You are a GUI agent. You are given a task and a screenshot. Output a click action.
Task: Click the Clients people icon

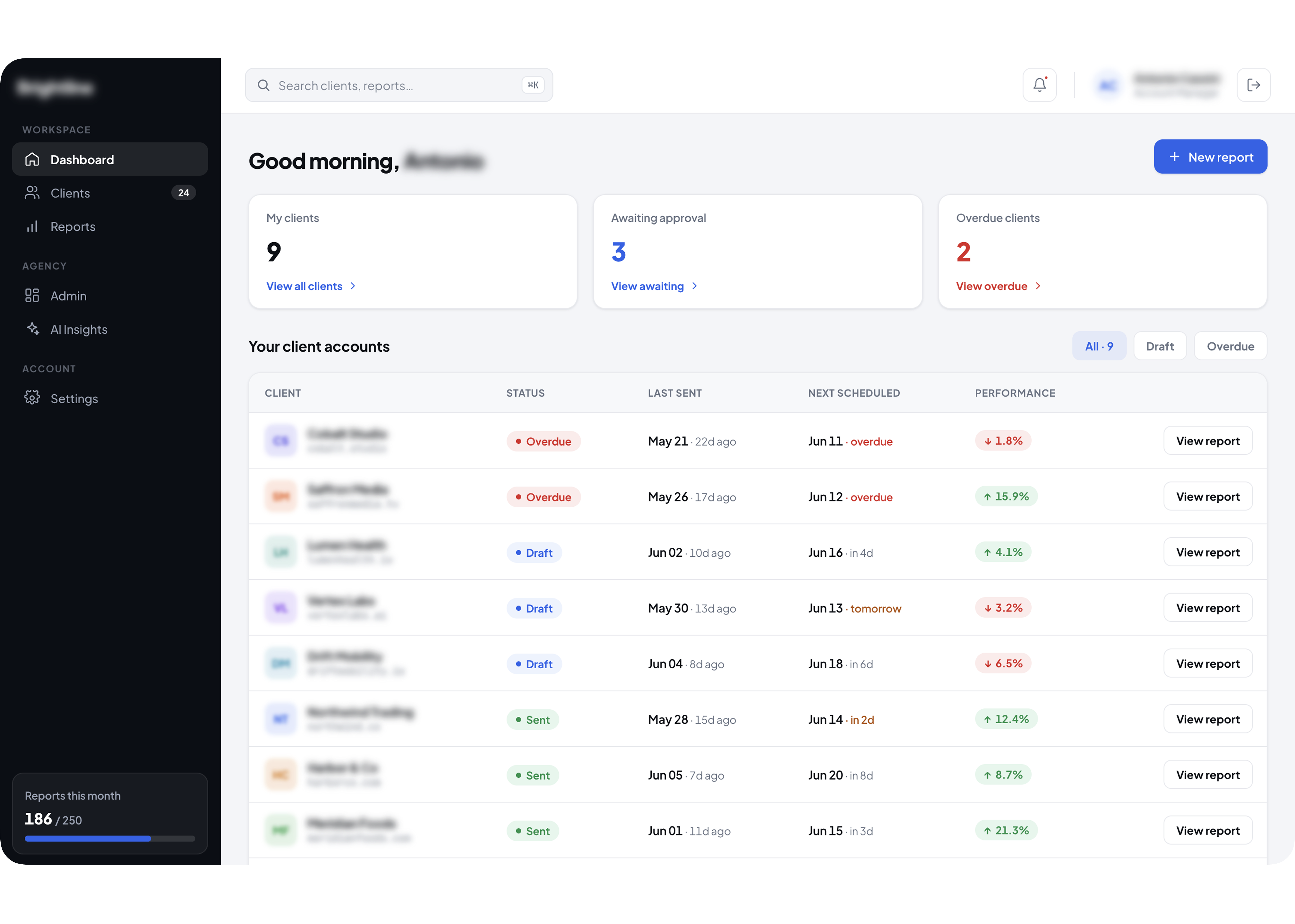pos(32,193)
